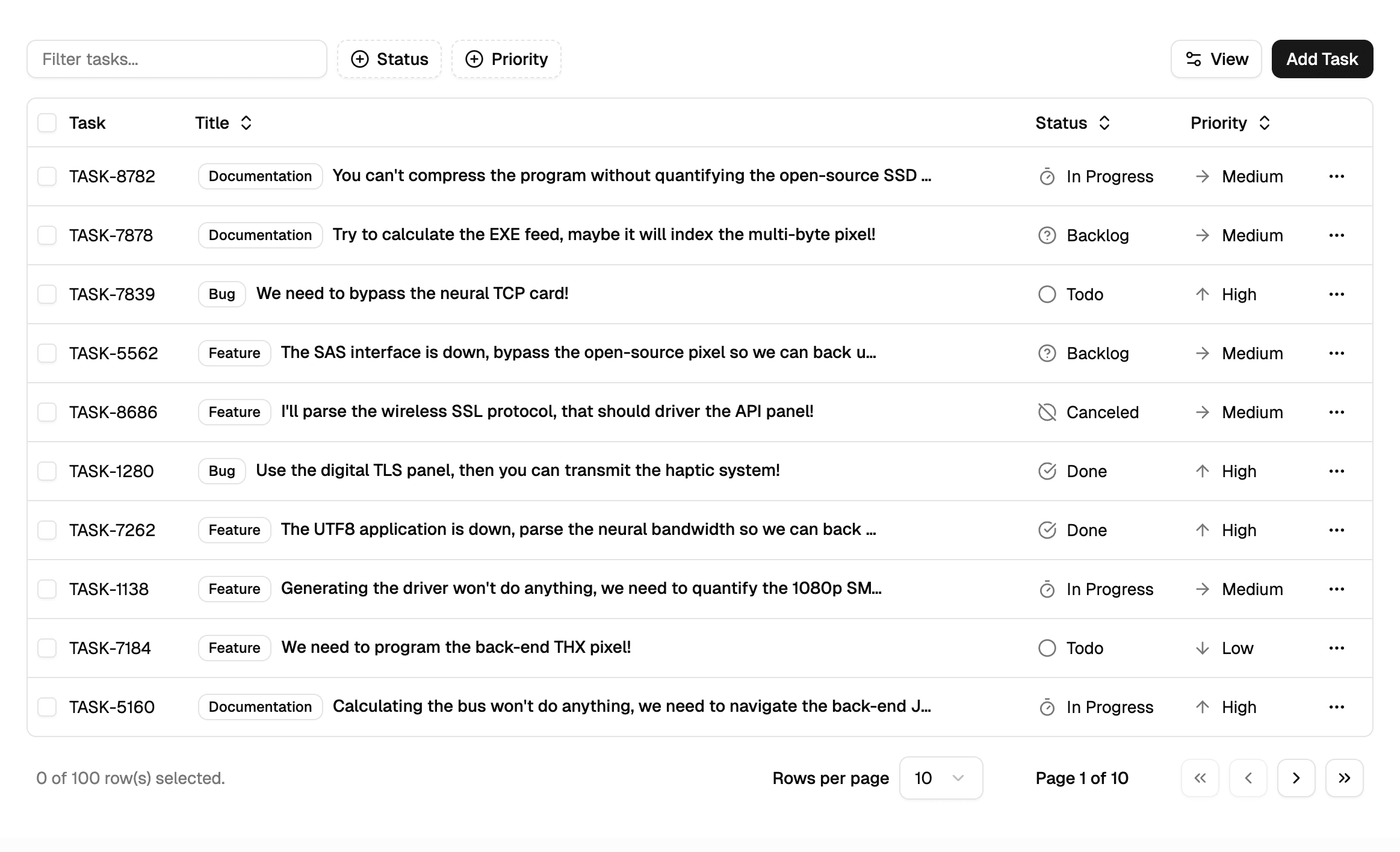Open the Priority filter dropdown
The height and width of the screenshot is (852, 1400).
coord(506,59)
